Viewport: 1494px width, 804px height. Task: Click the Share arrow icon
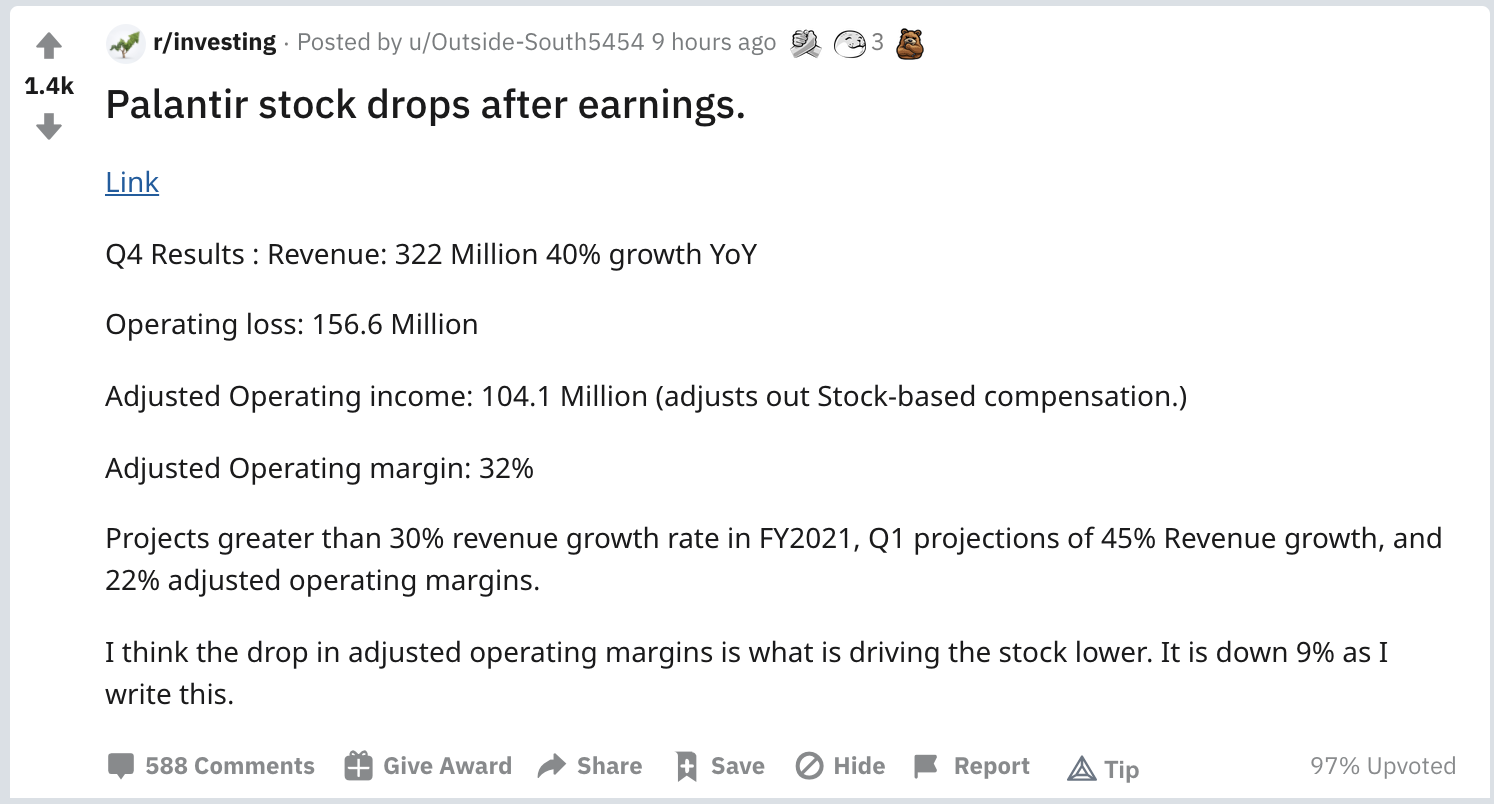click(552, 766)
